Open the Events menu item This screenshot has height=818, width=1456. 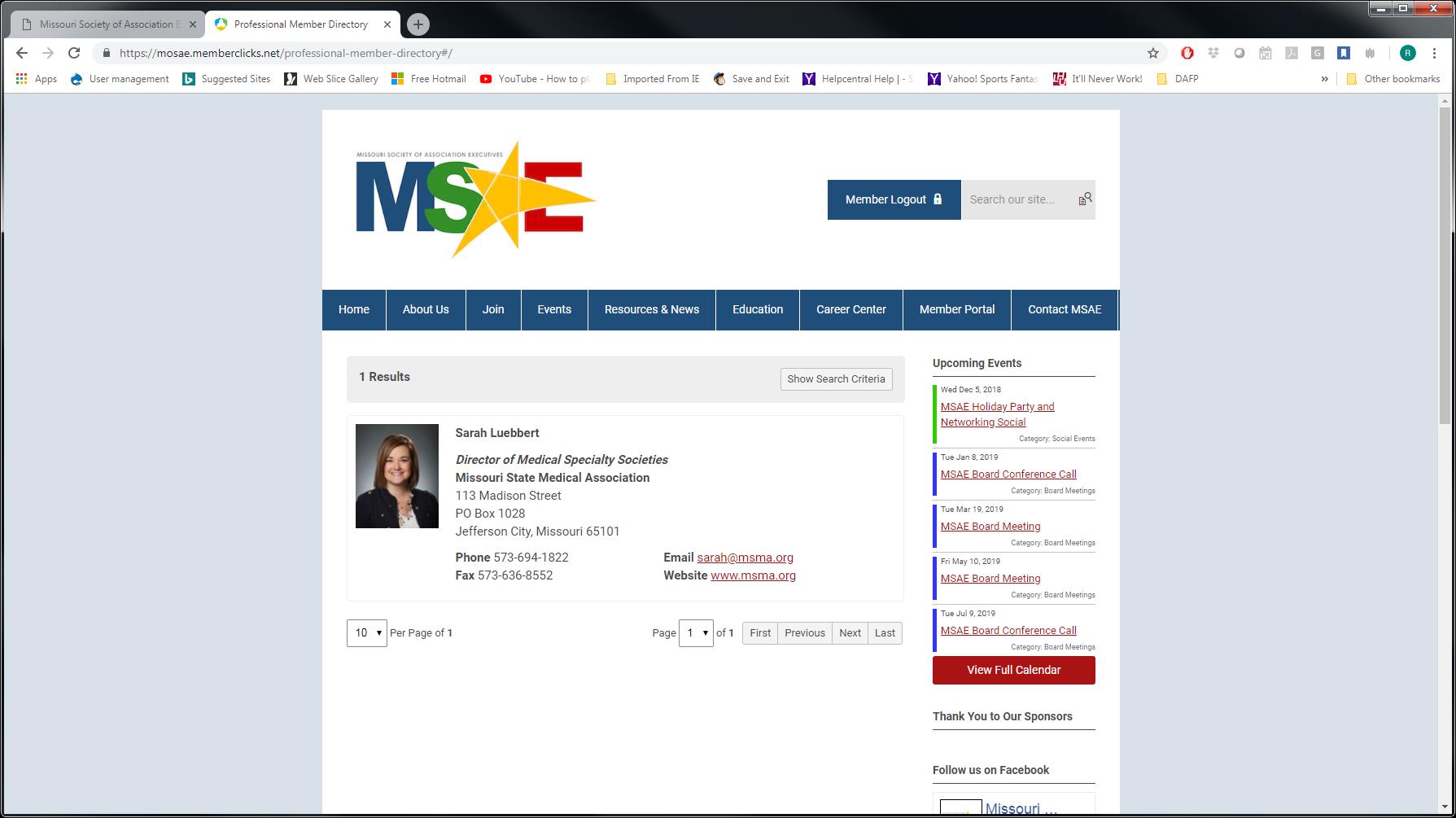554,310
